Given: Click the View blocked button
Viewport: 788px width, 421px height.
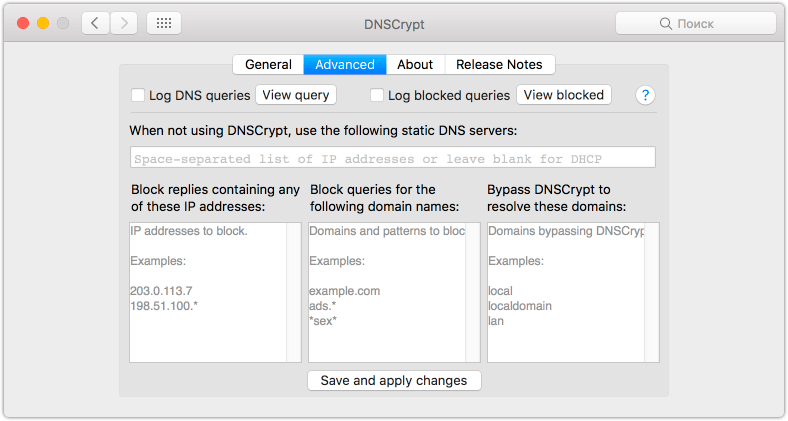Looking at the screenshot, I should [x=564, y=94].
